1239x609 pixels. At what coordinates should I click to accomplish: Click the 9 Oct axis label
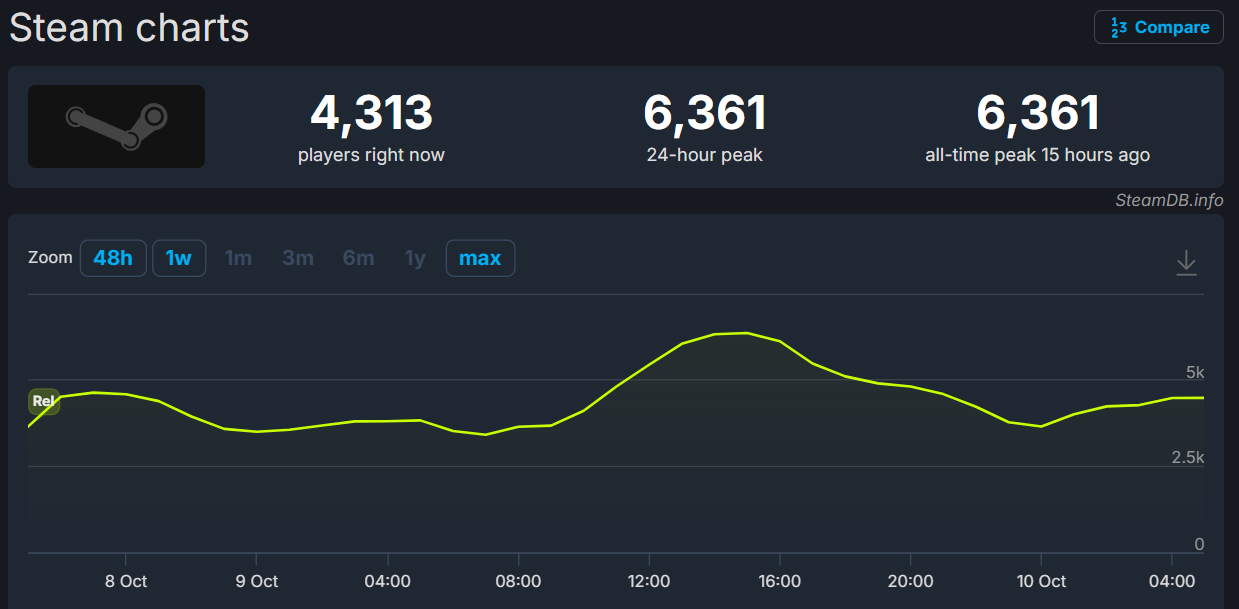pos(257,581)
